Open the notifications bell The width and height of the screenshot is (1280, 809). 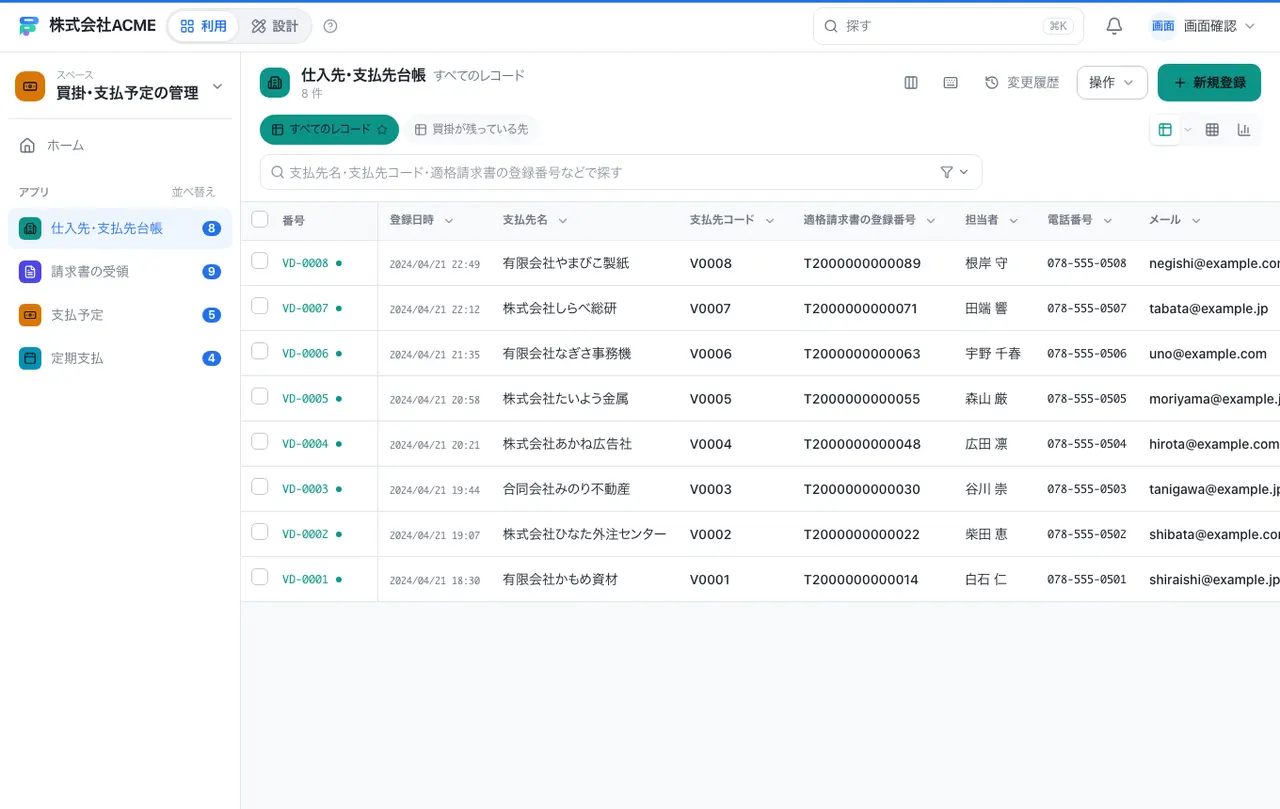[1114, 26]
